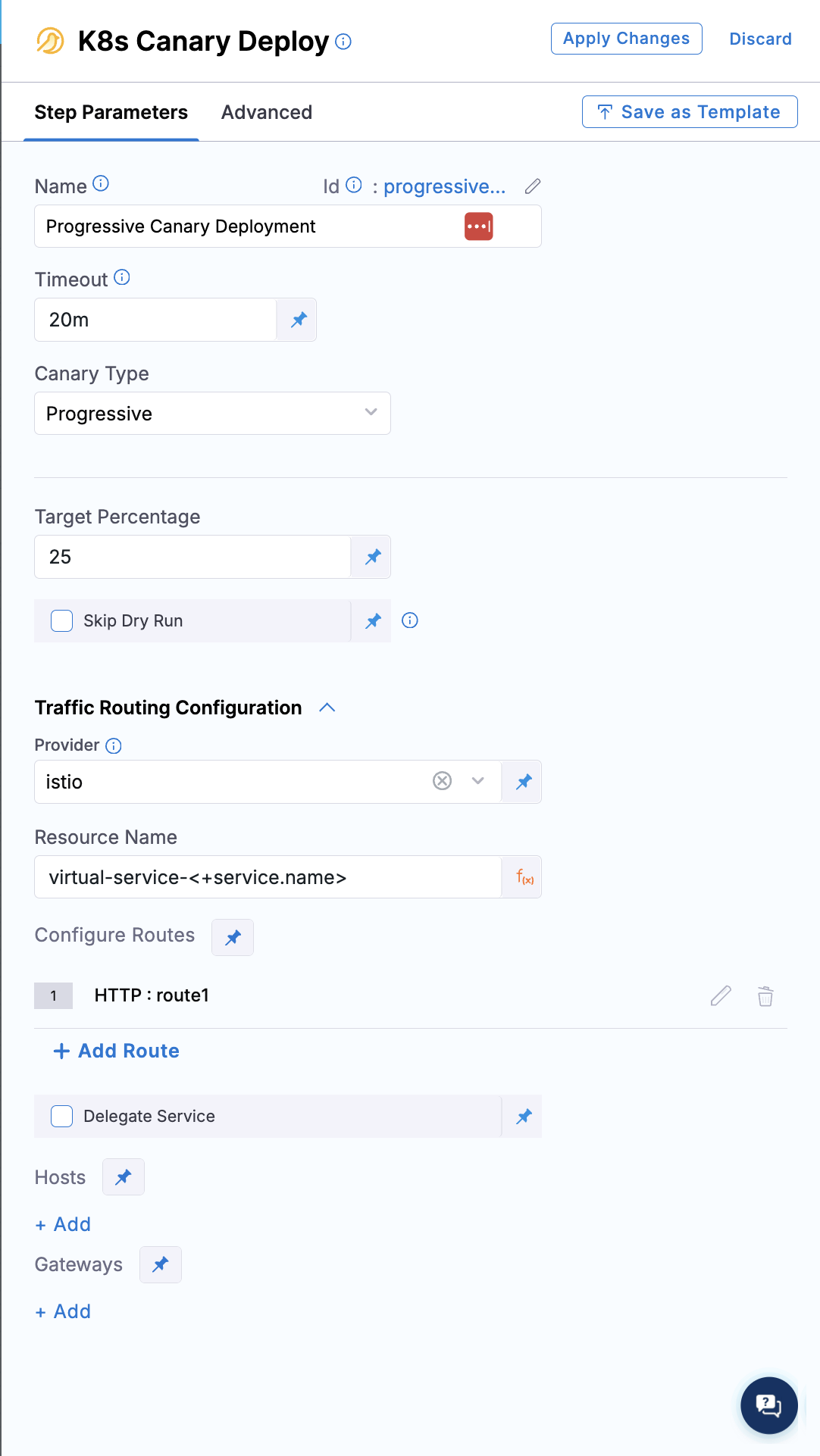Click the Apply Changes button
Screen dimensions: 820x1456
[627, 39]
